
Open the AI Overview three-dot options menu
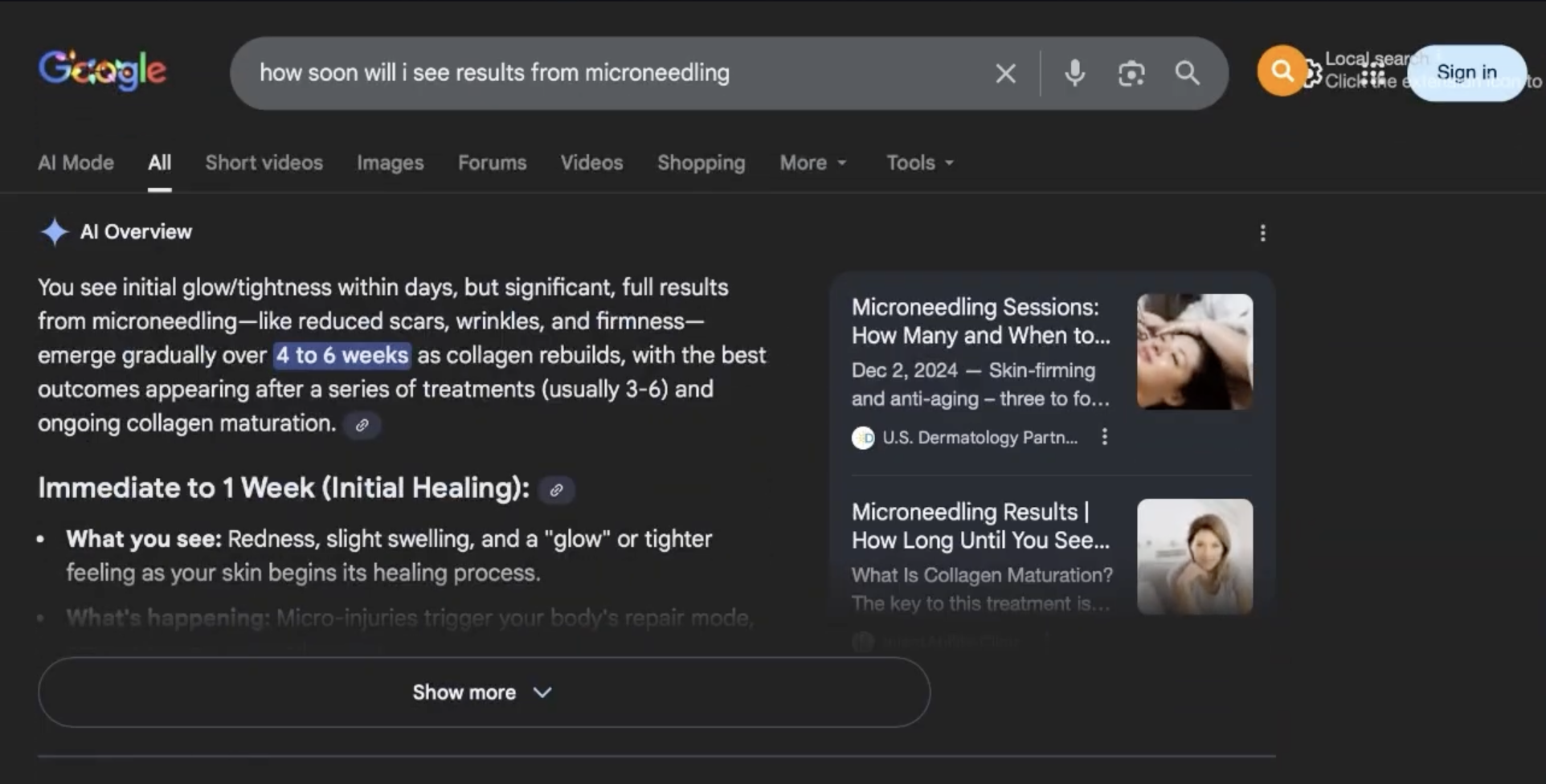(1262, 233)
